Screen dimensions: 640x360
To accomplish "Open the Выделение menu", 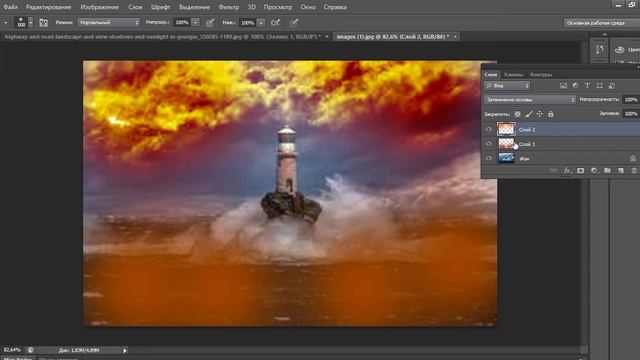I will pos(194,7).
